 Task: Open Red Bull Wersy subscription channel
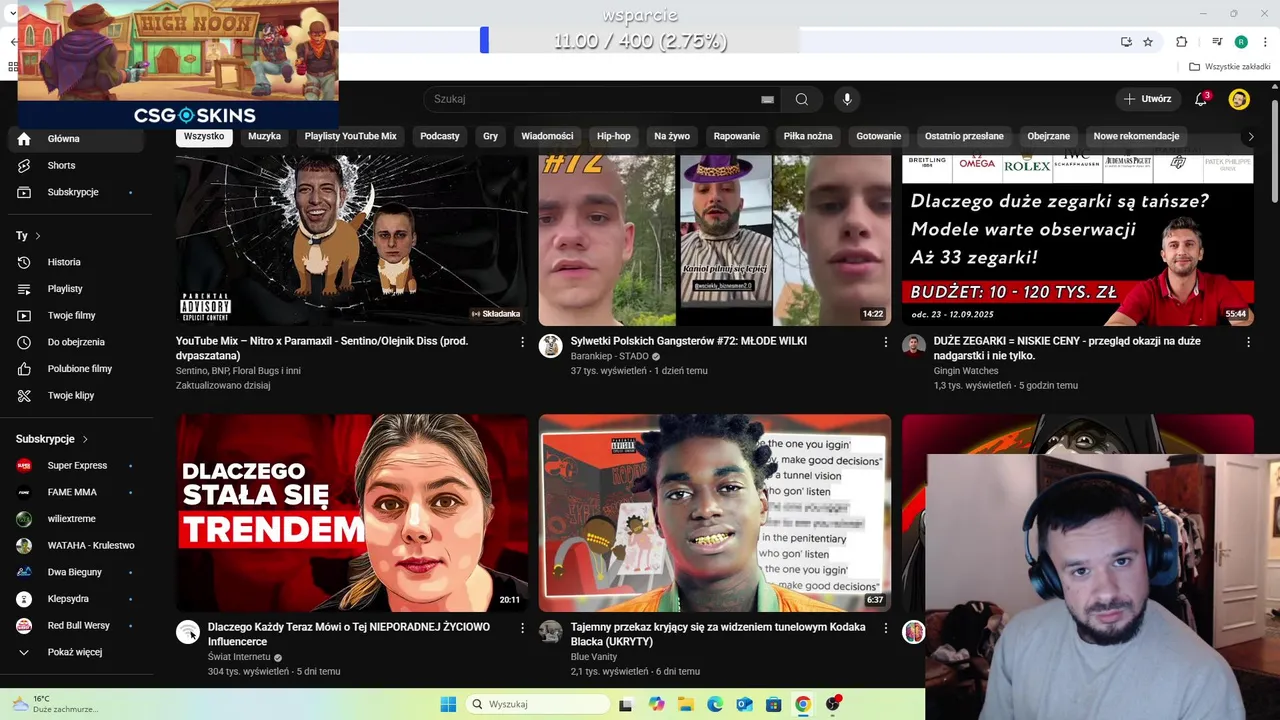(76, 626)
